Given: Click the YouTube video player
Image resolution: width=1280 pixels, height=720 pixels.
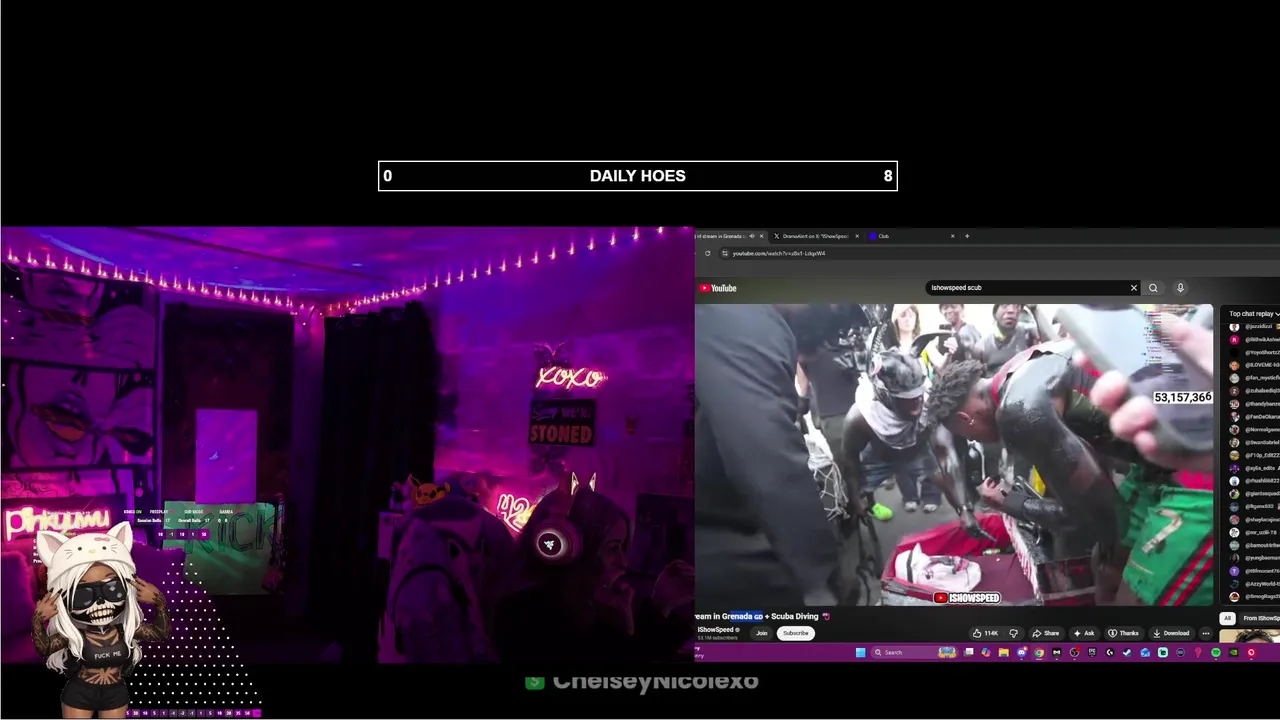Looking at the screenshot, I should pyautogui.click(x=954, y=455).
